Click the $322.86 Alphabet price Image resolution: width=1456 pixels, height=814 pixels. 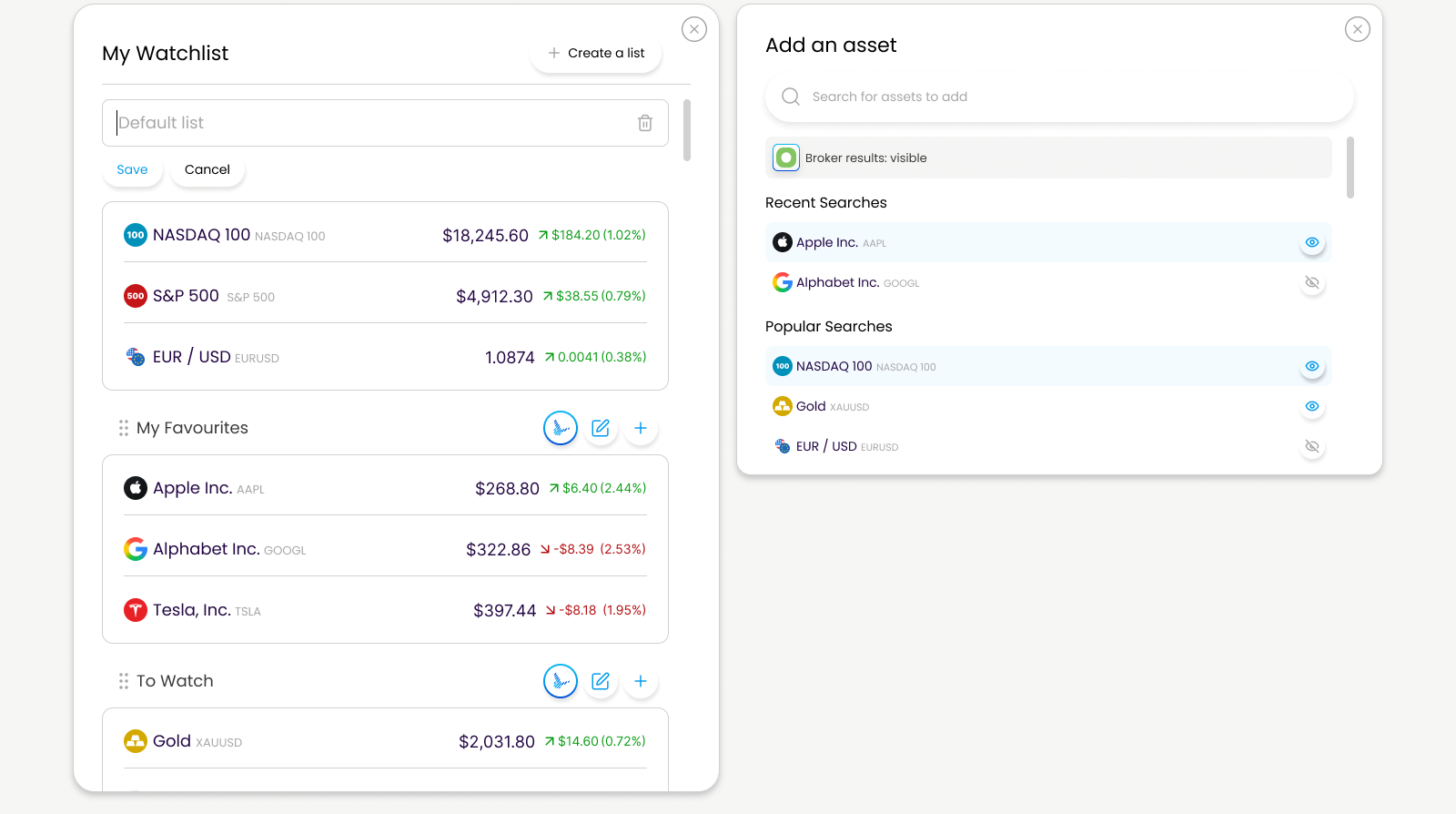(498, 550)
